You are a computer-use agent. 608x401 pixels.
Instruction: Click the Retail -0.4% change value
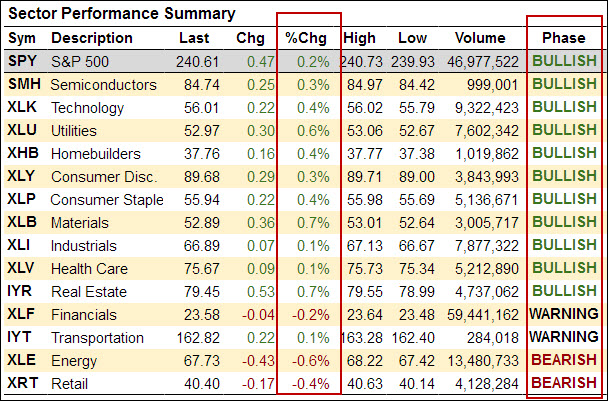(311, 384)
